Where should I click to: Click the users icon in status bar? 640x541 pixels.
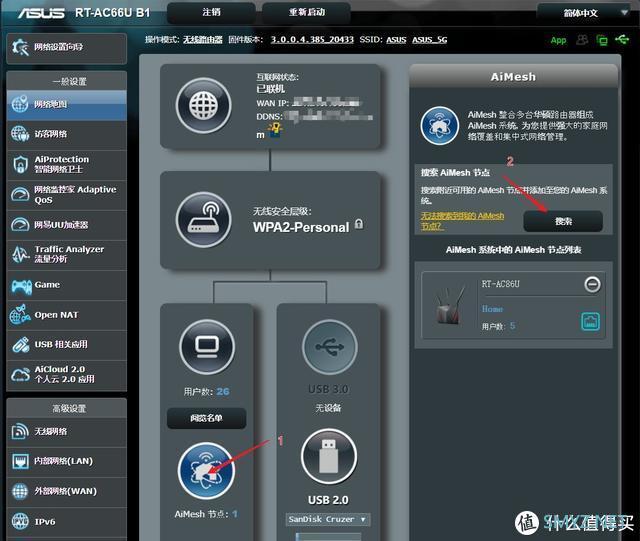pos(582,40)
